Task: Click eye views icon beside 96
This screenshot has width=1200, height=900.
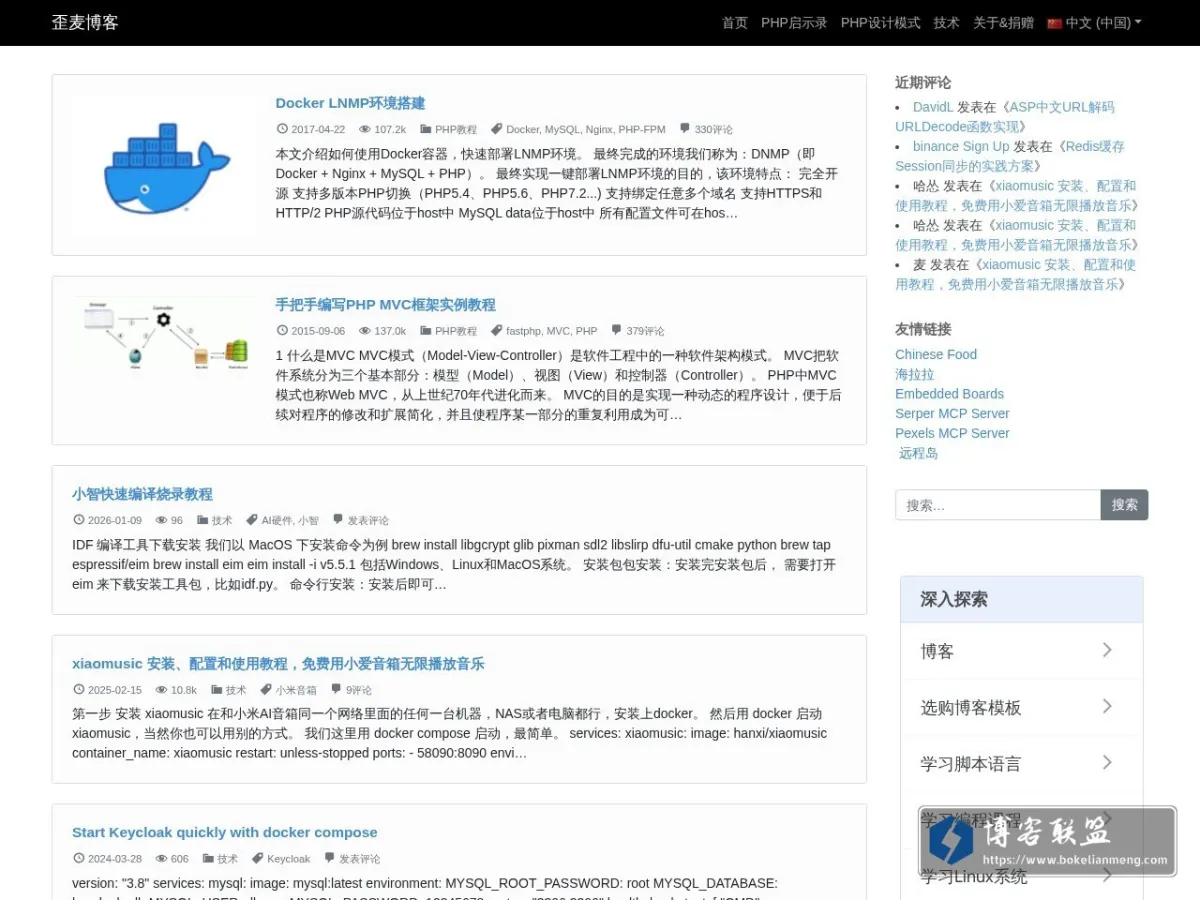Action: (x=161, y=520)
